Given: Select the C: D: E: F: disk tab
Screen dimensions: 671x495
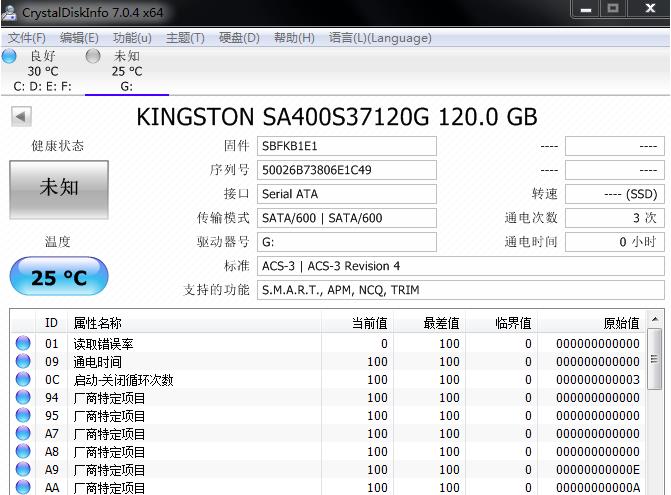Looking at the screenshot, I should click(42, 87).
